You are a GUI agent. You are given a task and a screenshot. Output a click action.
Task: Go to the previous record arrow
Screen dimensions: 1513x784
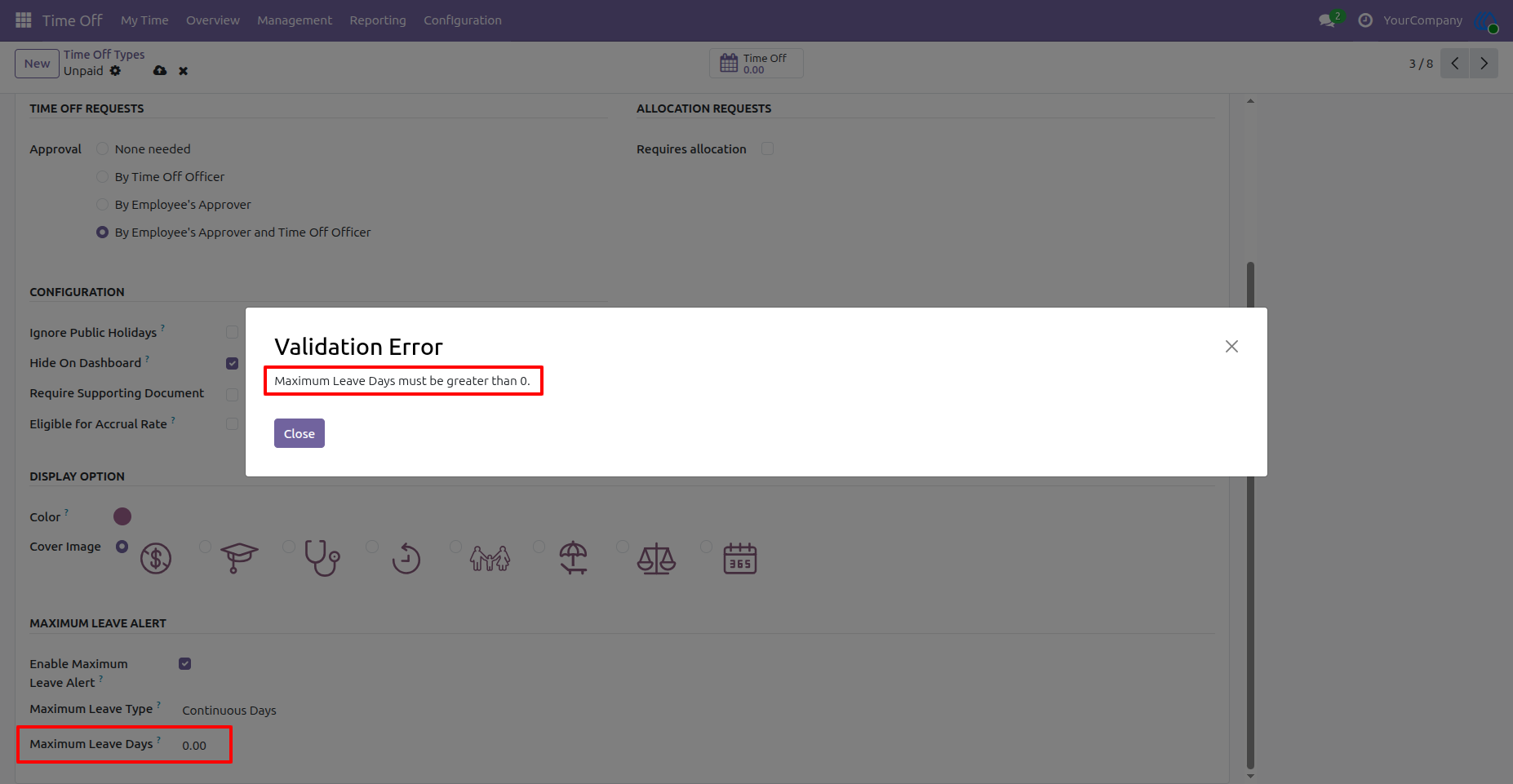(1455, 64)
